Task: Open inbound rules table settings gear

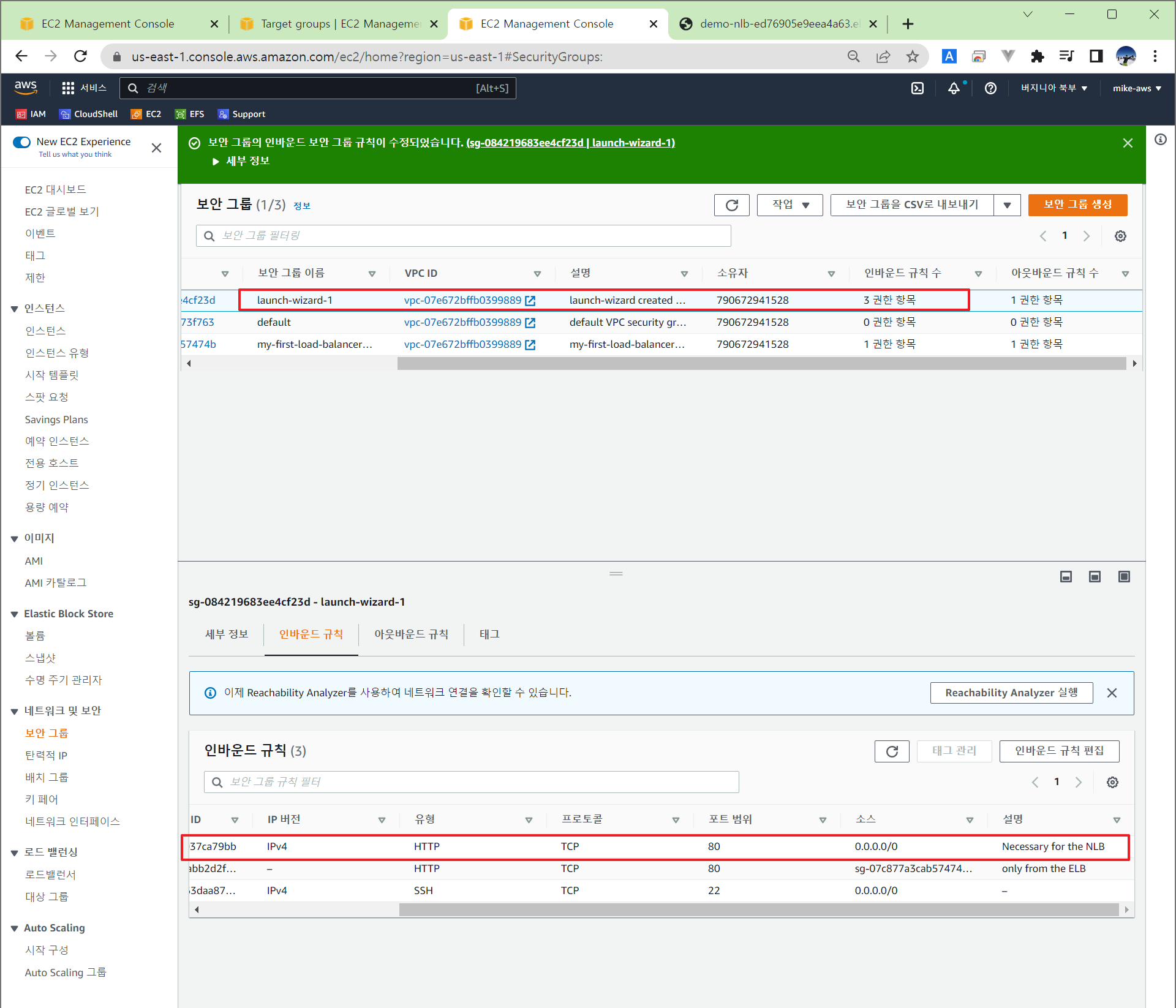Action: tap(1112, 782)
